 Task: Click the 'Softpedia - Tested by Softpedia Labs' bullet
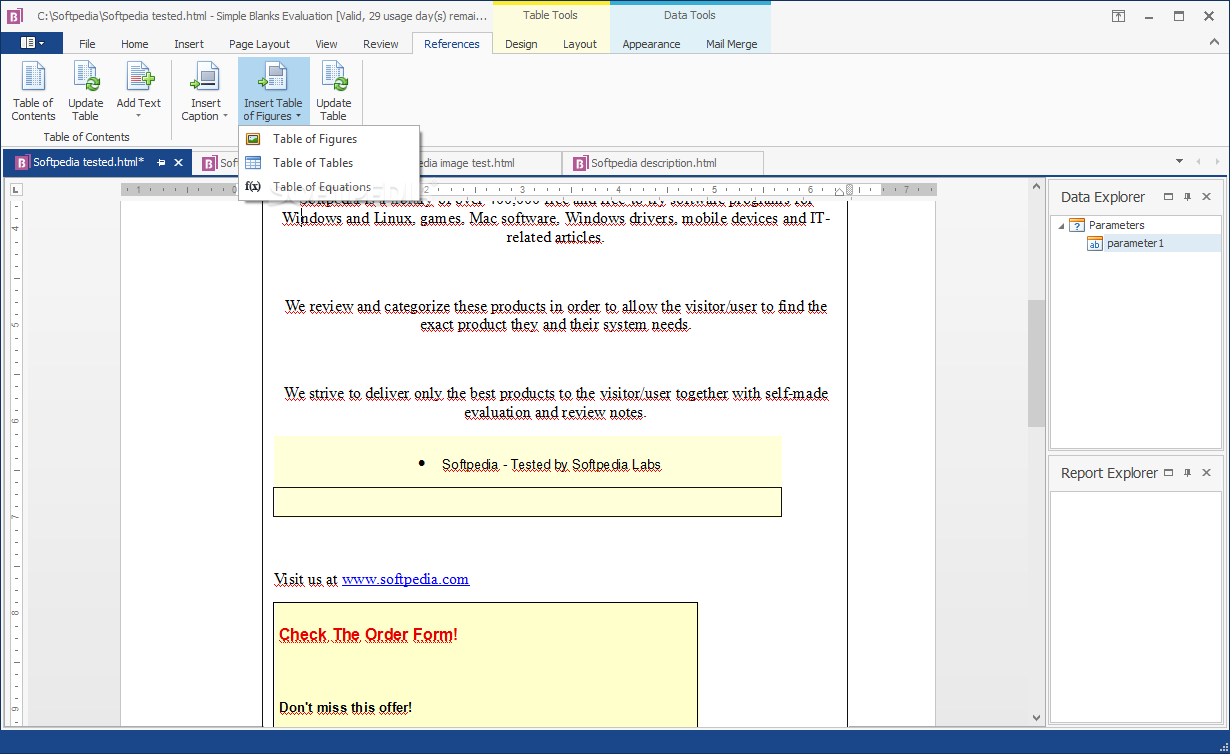[x=551, y=465]
